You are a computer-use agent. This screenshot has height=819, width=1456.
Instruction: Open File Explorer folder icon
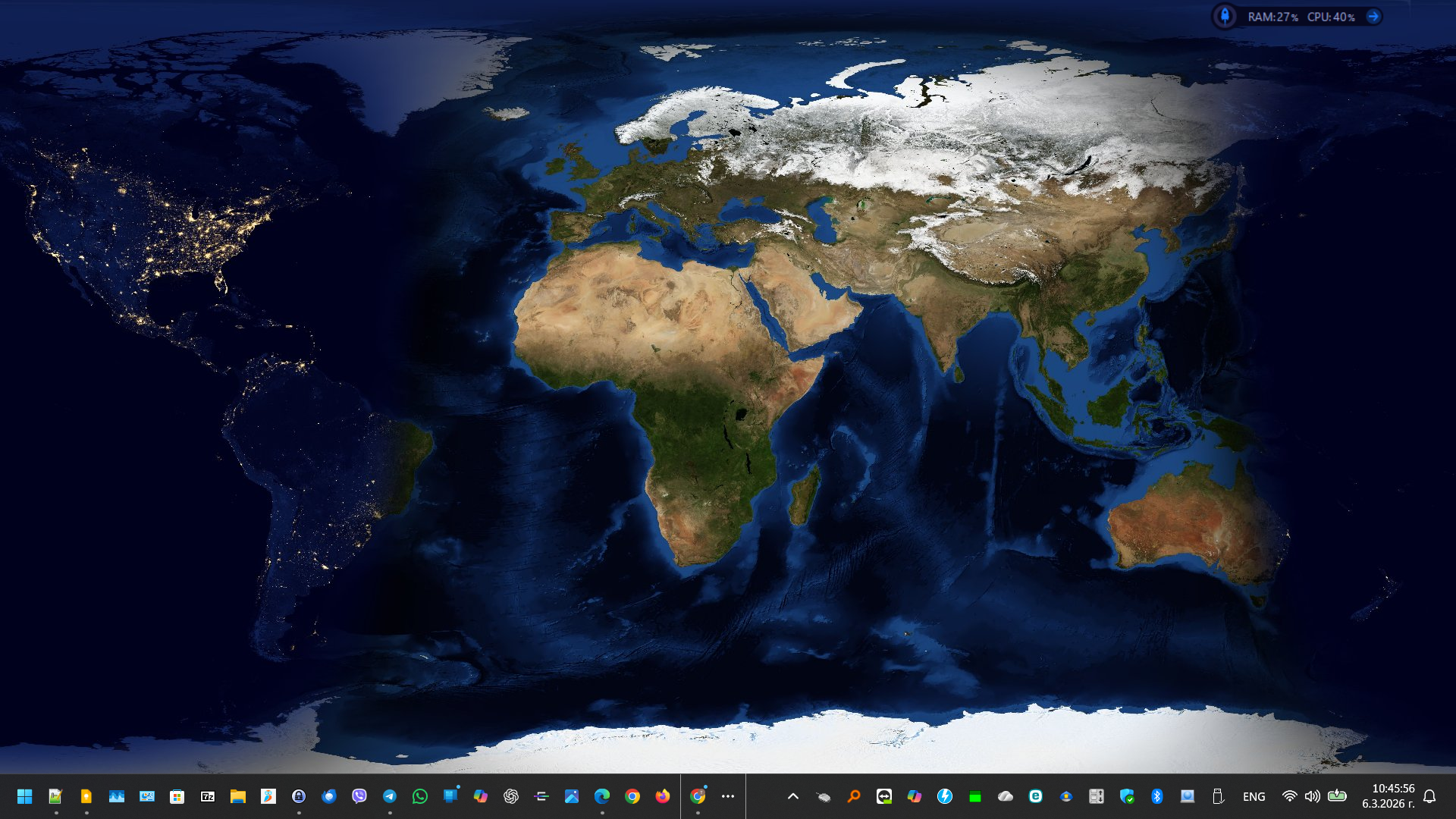coord(238,796)
